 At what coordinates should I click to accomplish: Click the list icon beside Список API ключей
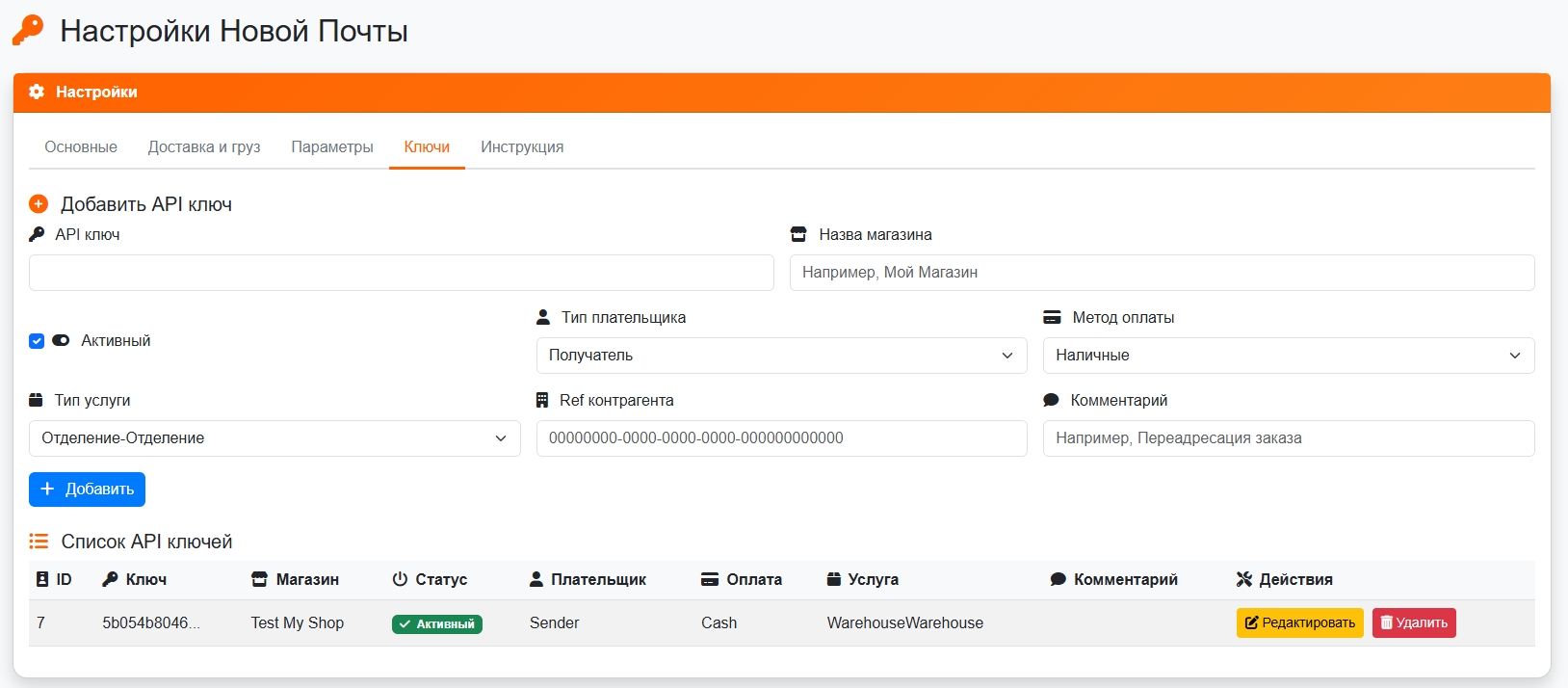(39, 542)
